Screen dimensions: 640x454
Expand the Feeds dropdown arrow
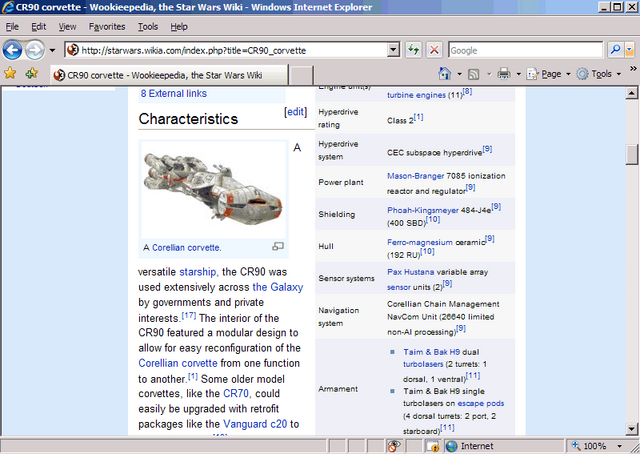489,74
